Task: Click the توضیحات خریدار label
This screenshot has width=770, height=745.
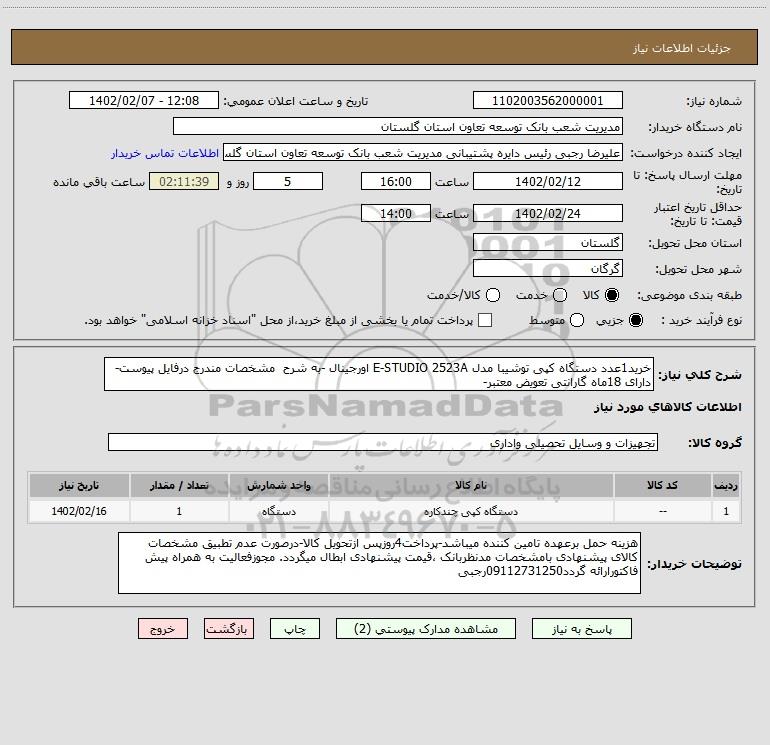Action: tap(694, 564)
